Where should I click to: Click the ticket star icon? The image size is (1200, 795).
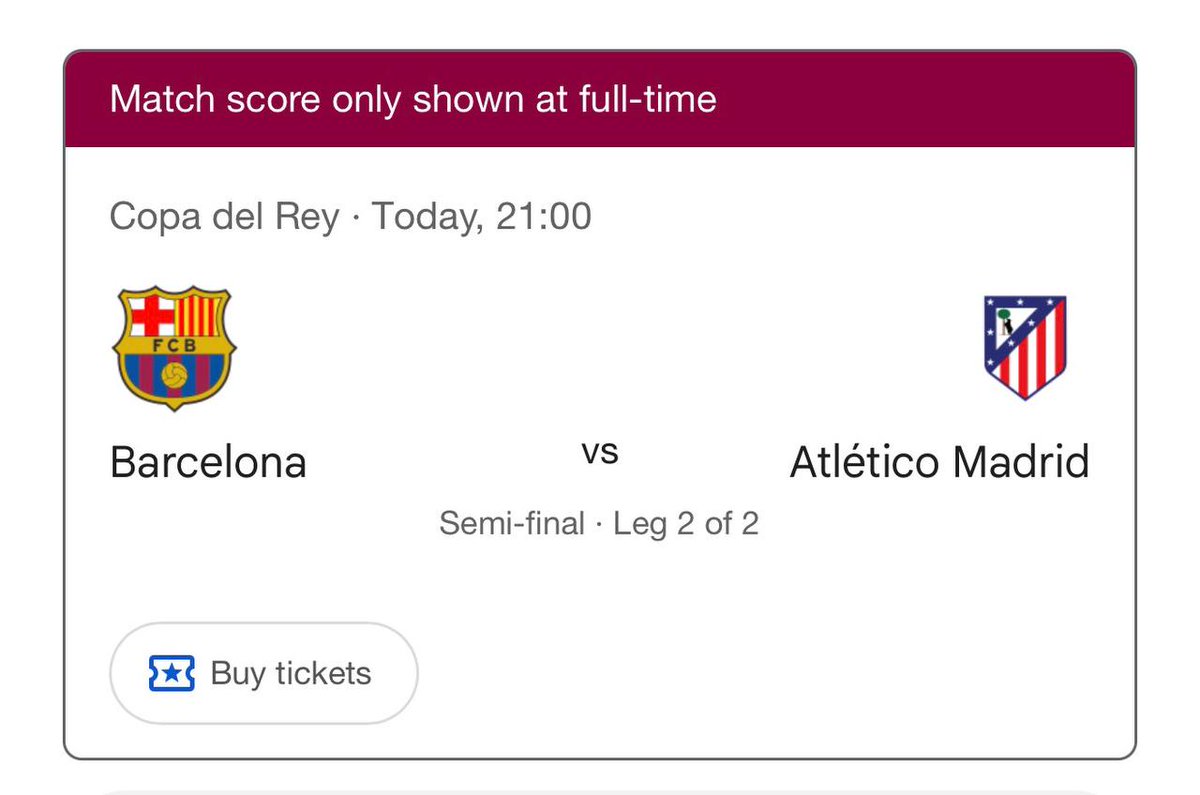tap(170, 673)
